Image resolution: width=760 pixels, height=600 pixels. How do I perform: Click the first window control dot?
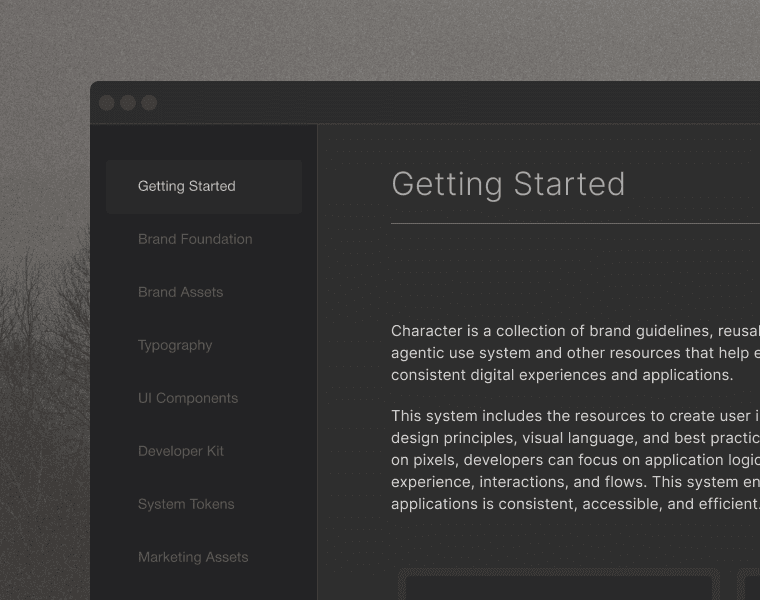(107, 103)
